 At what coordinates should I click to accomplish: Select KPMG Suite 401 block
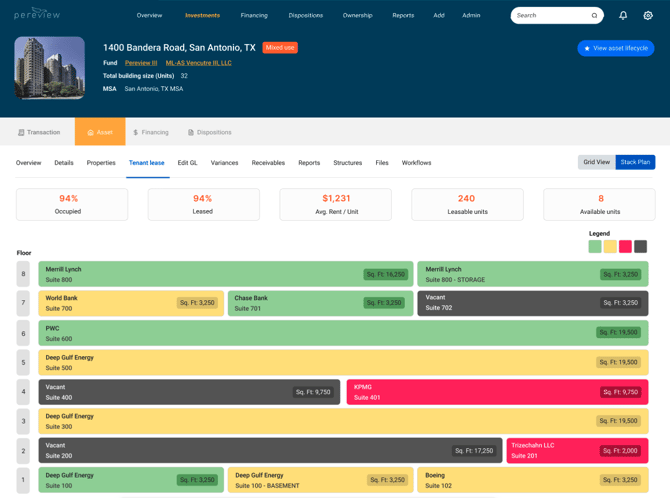click(x=497, y=392)
